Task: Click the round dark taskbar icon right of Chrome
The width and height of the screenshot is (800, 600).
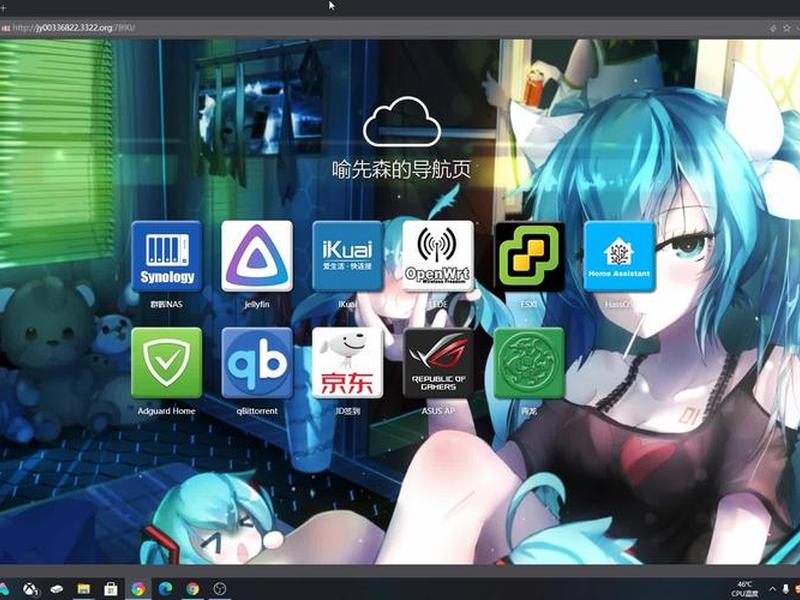Action: tap(219, 589)
